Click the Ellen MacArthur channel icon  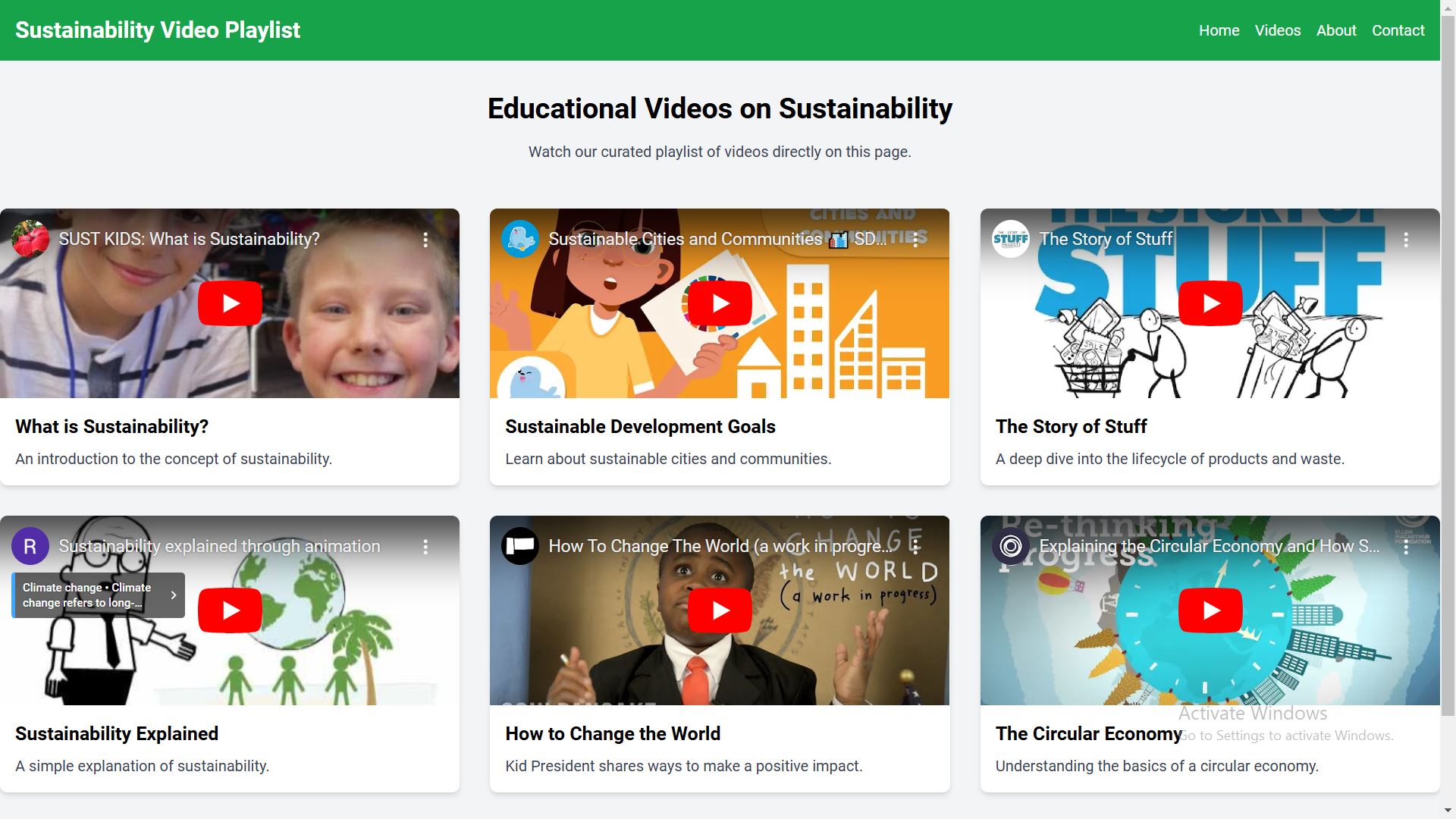click(x=1011, y=547)
